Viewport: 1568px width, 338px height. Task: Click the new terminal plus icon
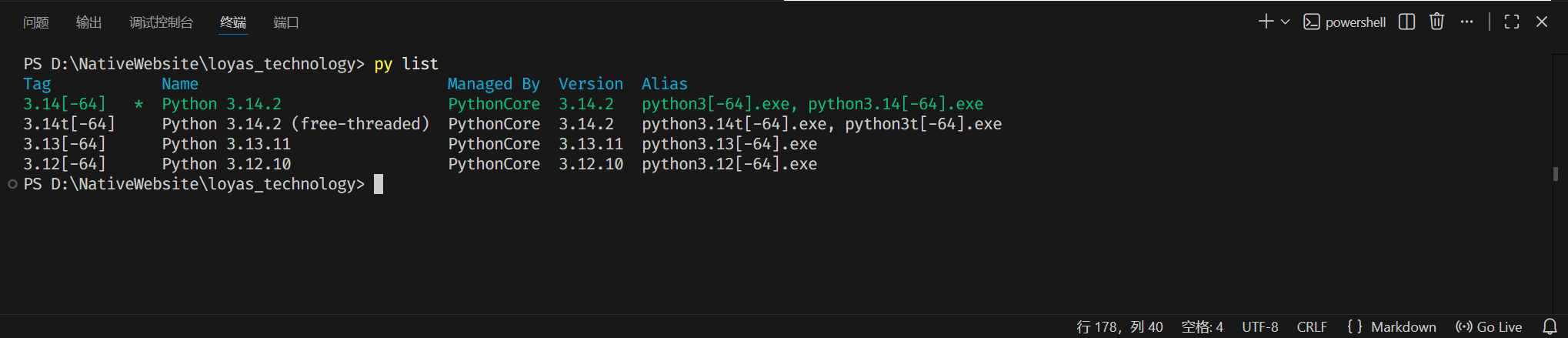coord(1266,22)
